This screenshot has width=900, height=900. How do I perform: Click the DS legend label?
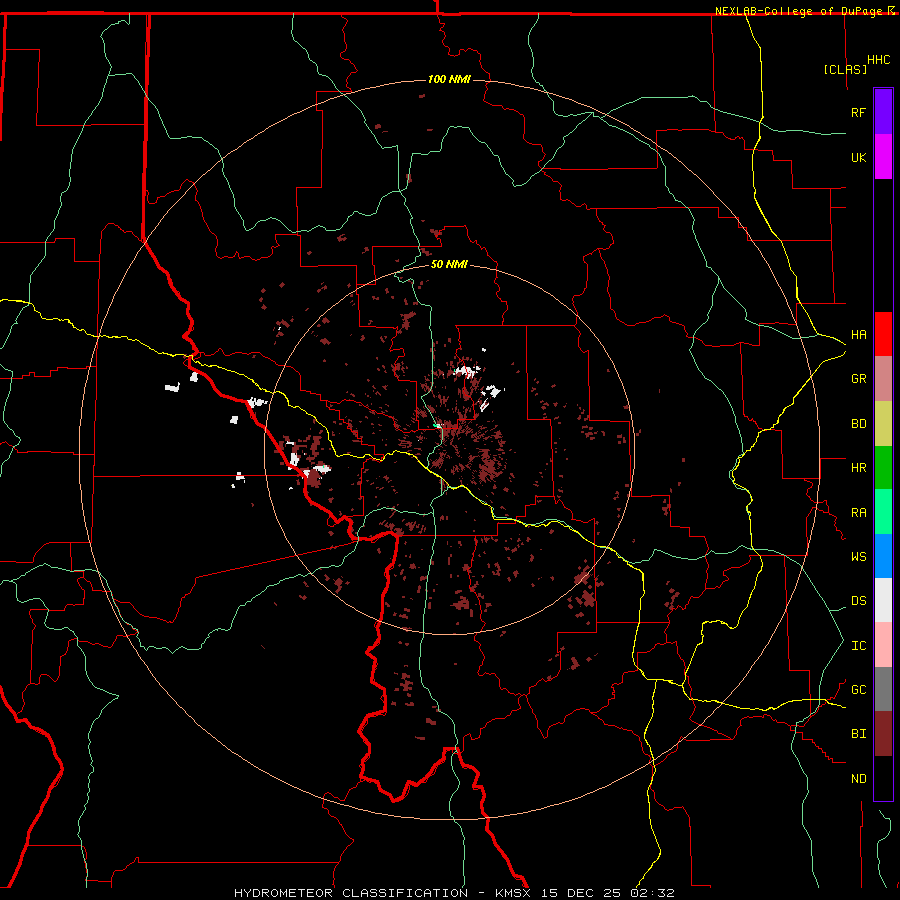point(858,601)
